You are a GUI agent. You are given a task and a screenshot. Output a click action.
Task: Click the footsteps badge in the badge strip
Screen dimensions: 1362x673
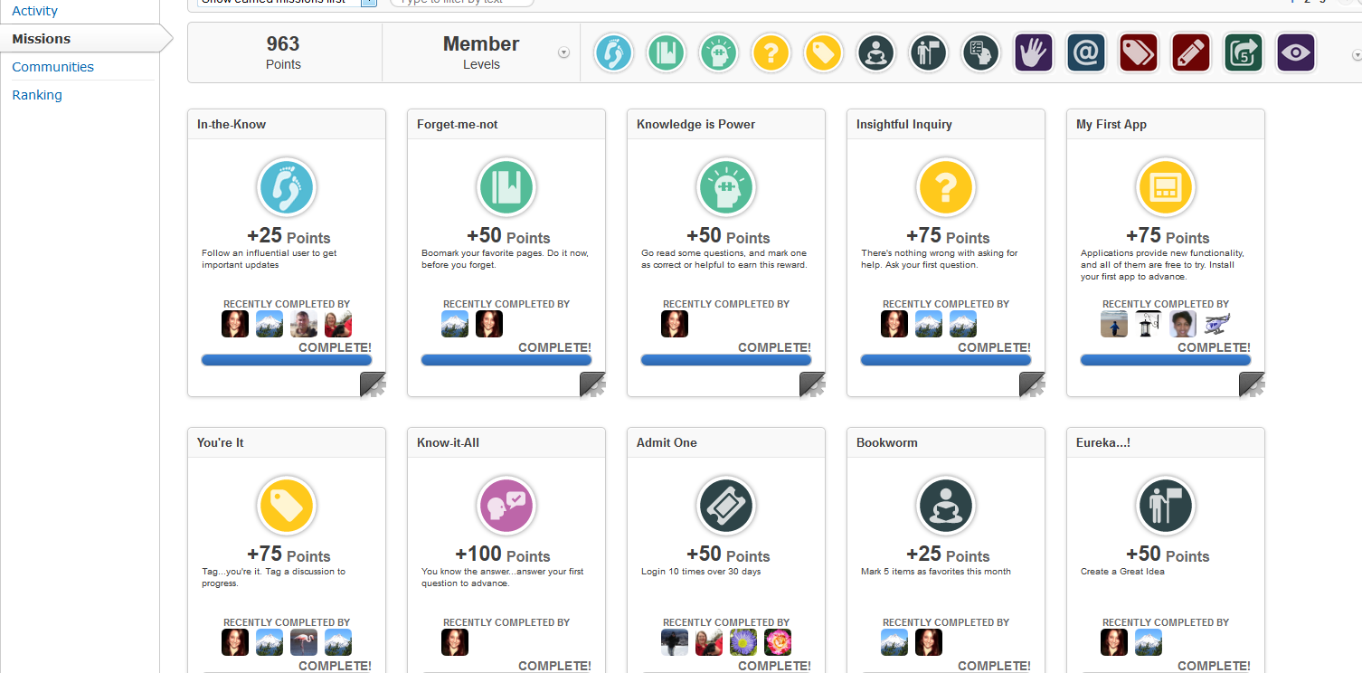[x=614, y=53]
